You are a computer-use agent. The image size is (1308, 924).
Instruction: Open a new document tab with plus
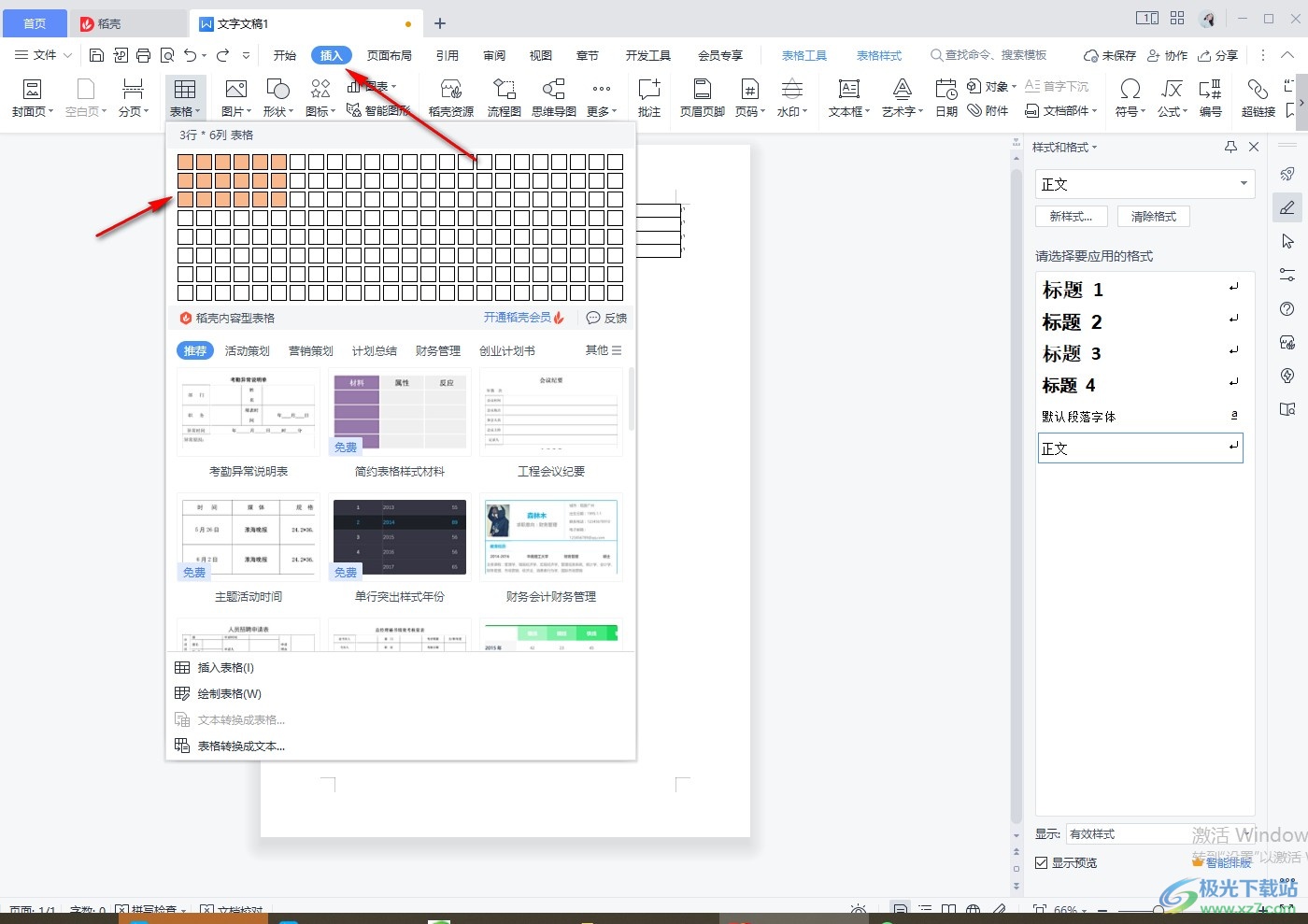(x=440, y=23)
